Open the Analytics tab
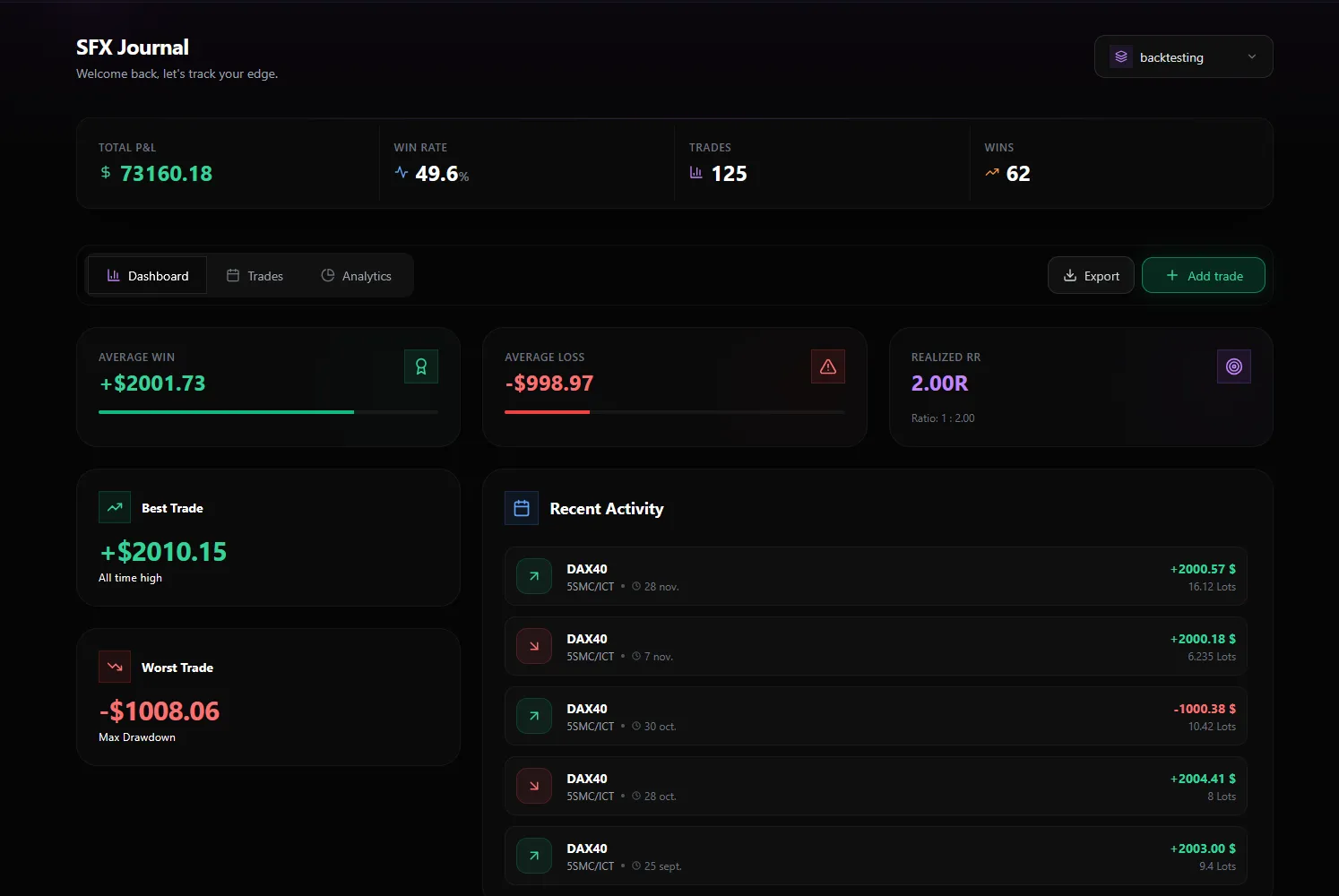Viewport: 1339px width, 896px height. [x=356, y=276]
